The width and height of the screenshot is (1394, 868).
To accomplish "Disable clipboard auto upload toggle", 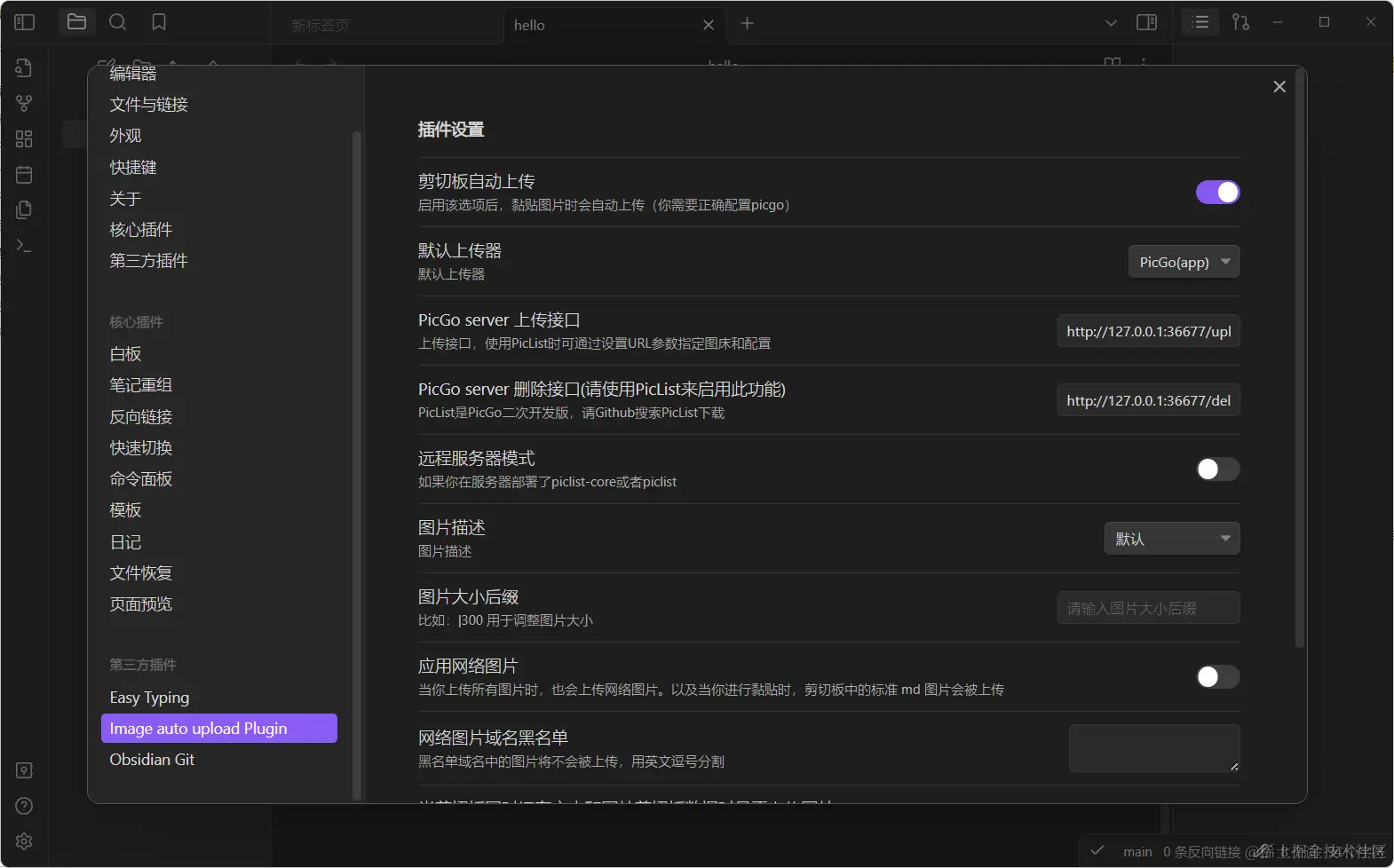I will point(1217,192).
